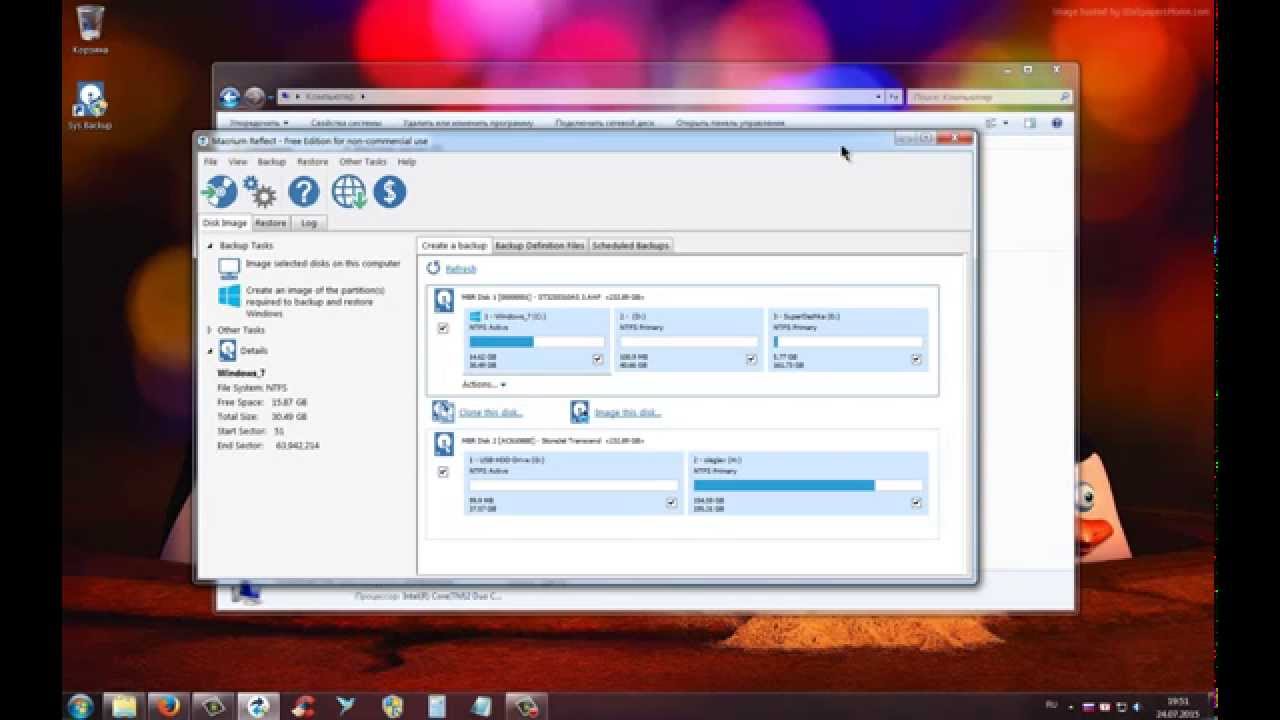Open the address bar dropdown in Computer window
The image size is (1280, 720).
click(x=880, y=97)
